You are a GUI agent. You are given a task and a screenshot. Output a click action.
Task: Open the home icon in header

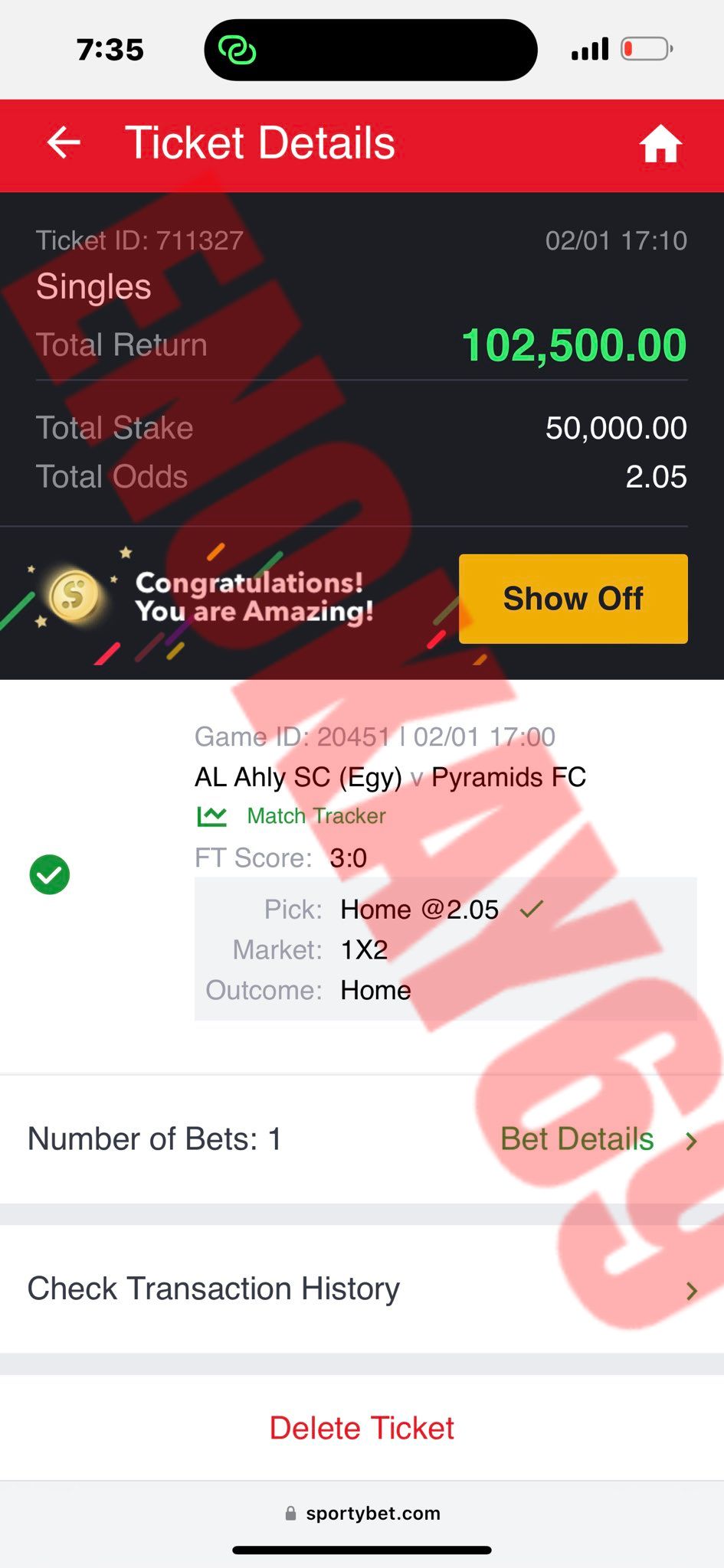tap(660, 144)
